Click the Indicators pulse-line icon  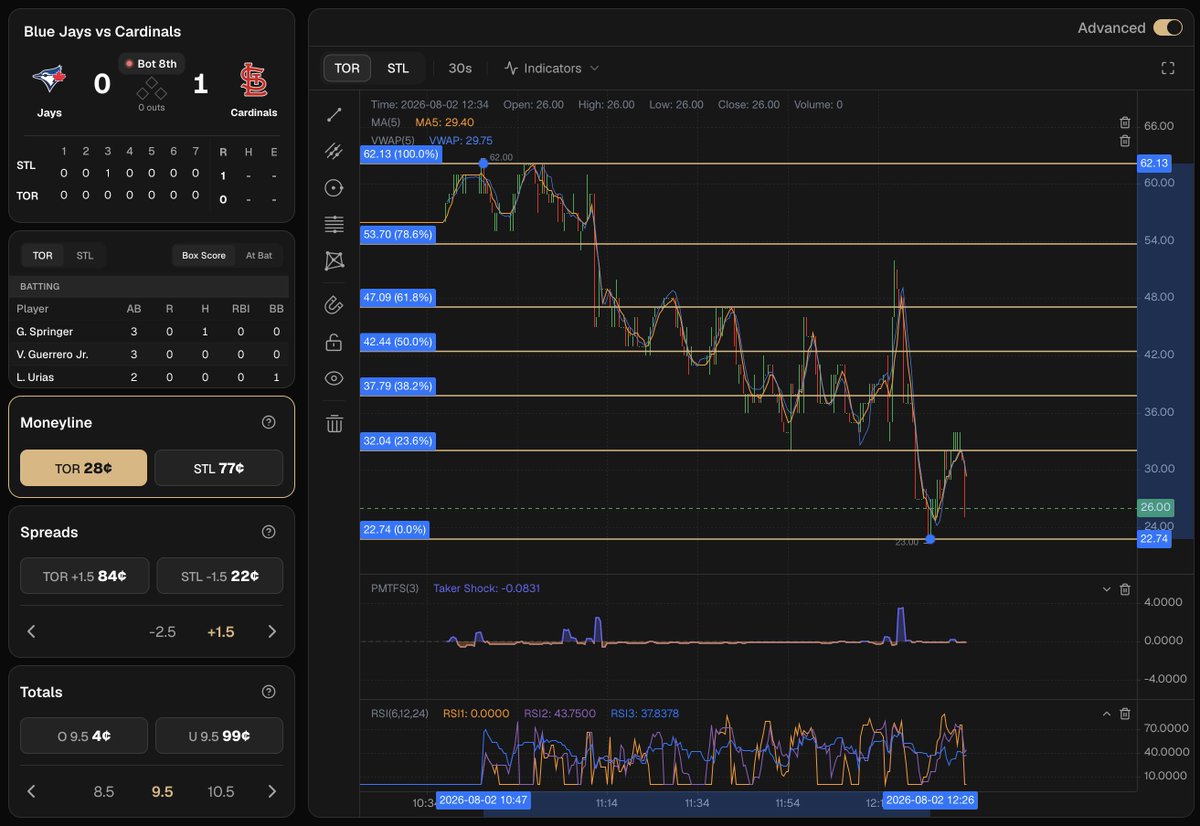[x=511, y=68]
